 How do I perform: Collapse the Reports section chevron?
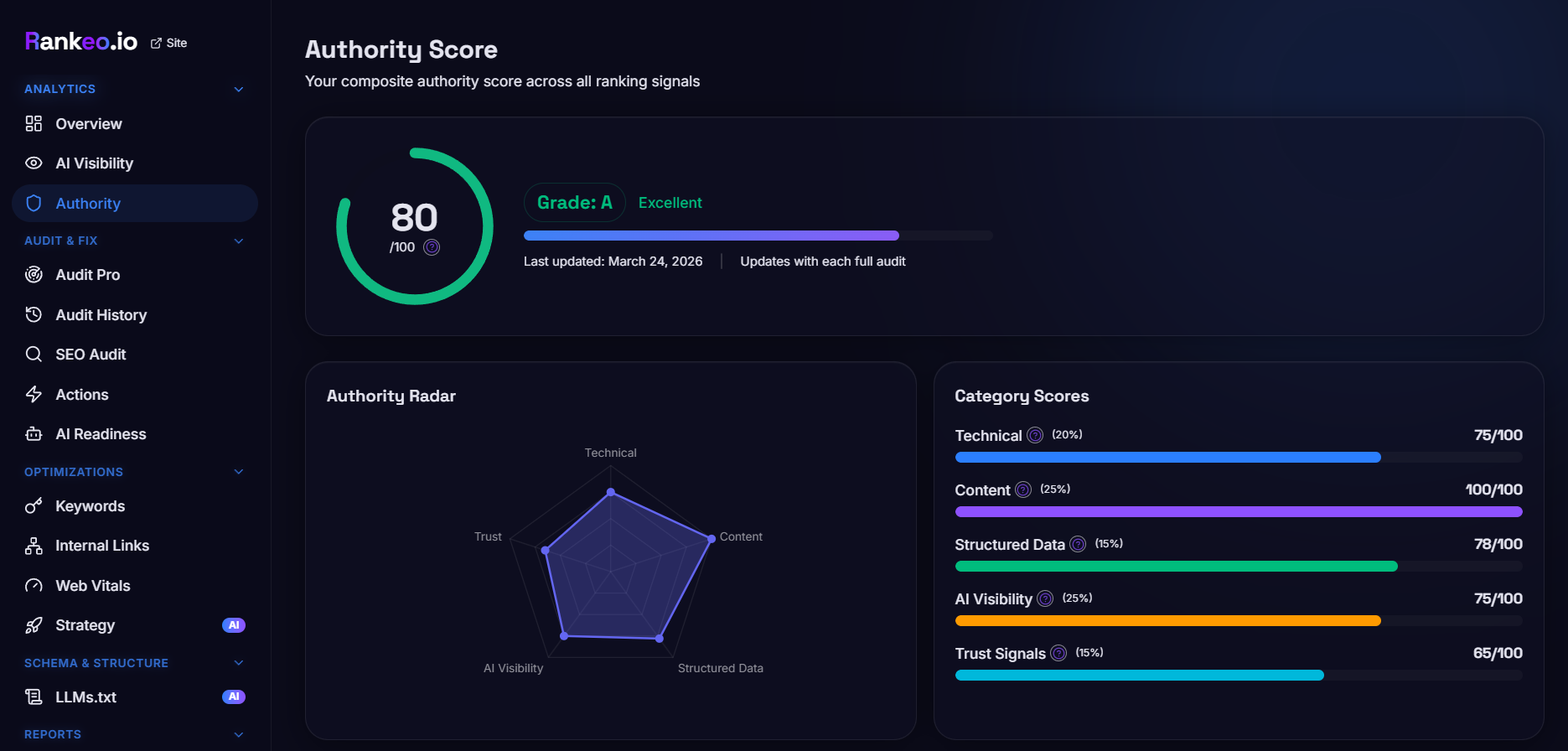[239, 735]
